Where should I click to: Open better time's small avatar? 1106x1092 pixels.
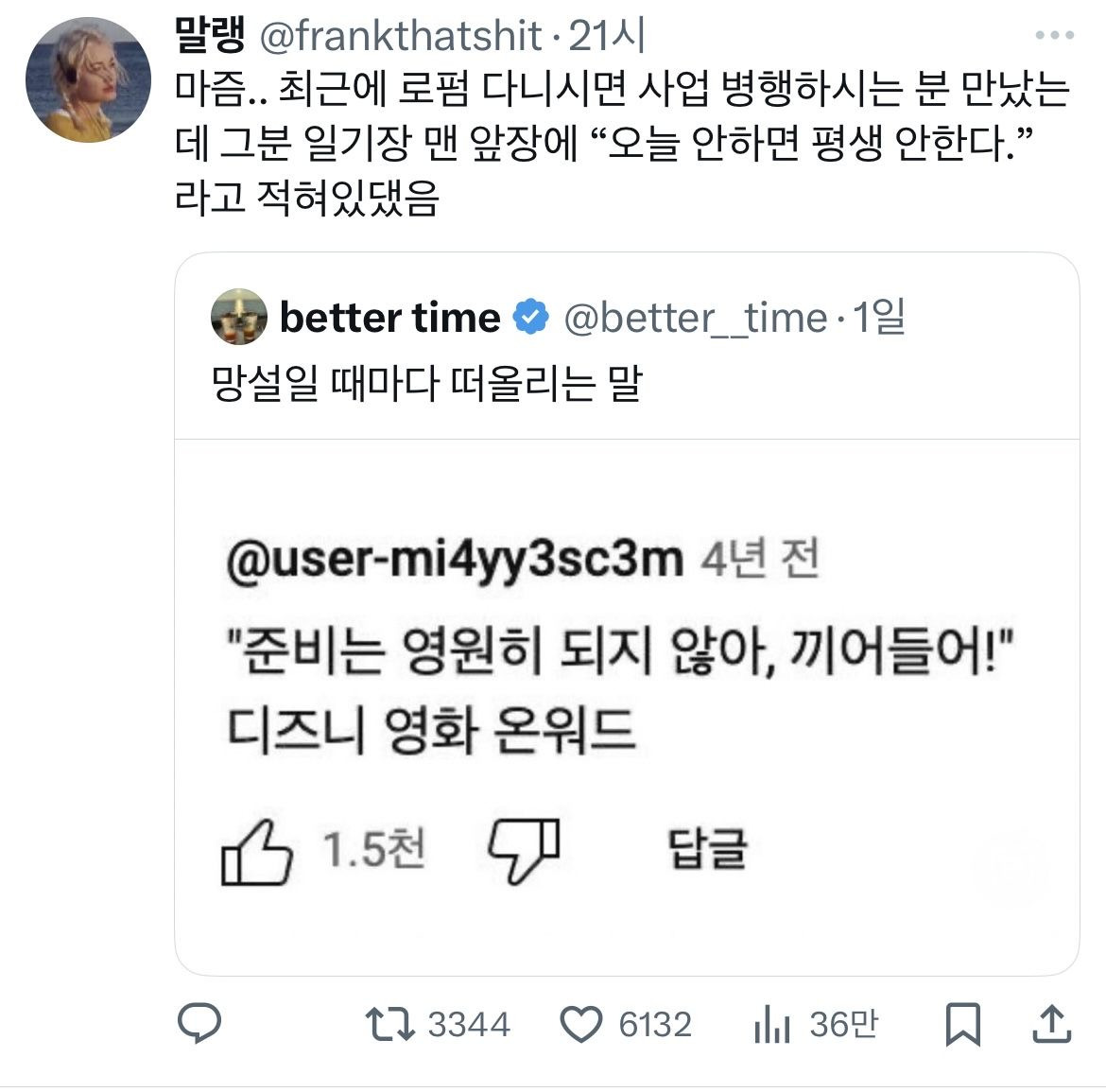tap(239, 317)
